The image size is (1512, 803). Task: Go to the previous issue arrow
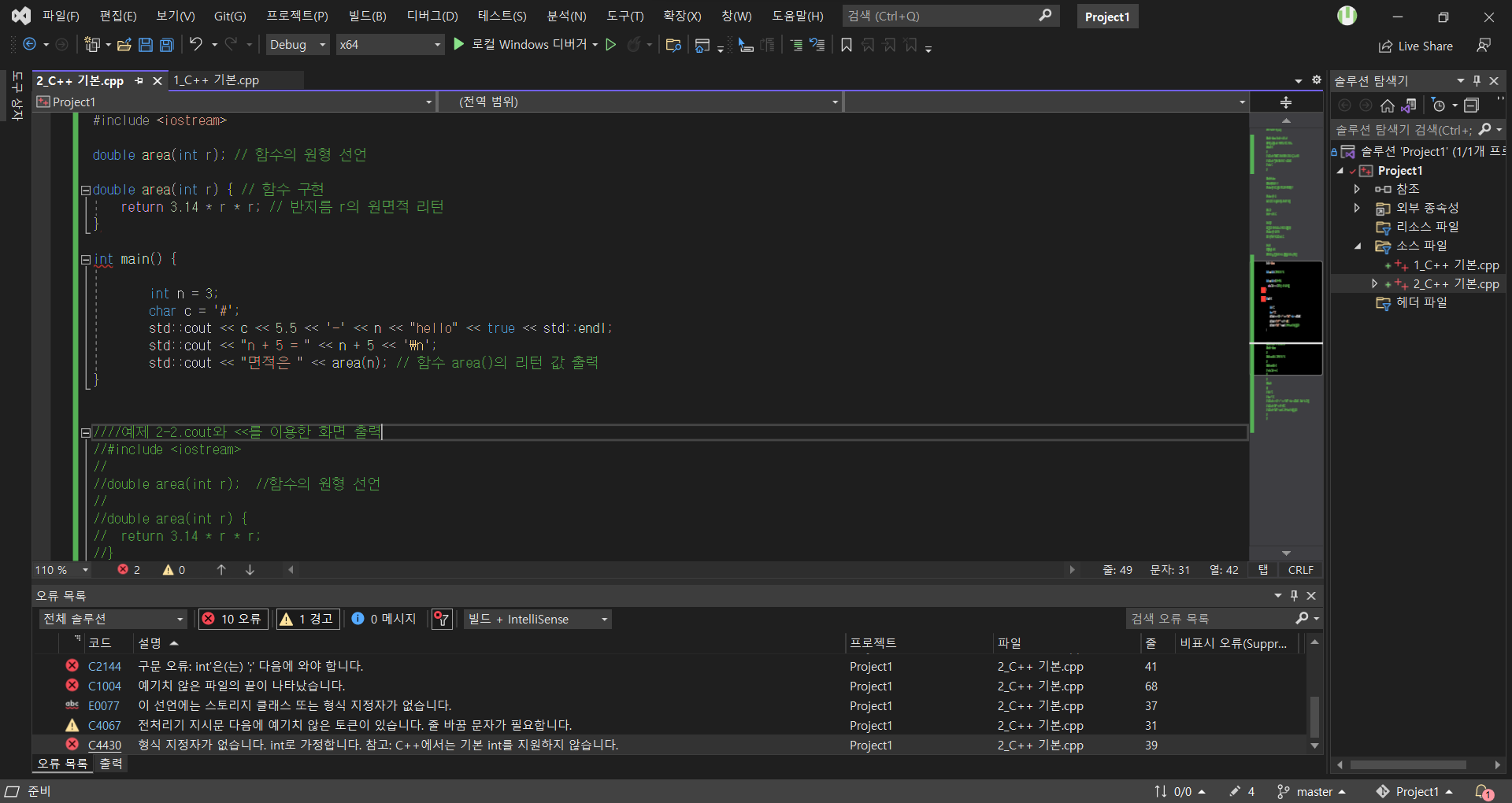tap(221, 569)
